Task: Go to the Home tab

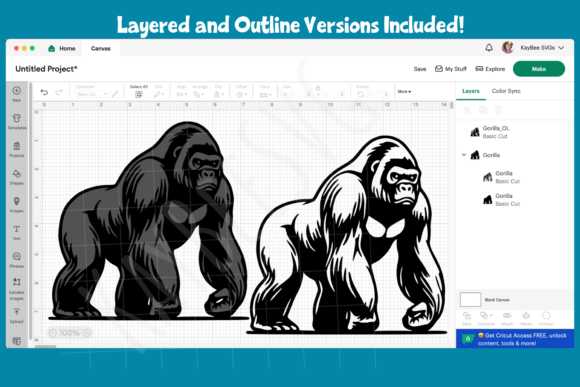Action: [x=62, y=48]
